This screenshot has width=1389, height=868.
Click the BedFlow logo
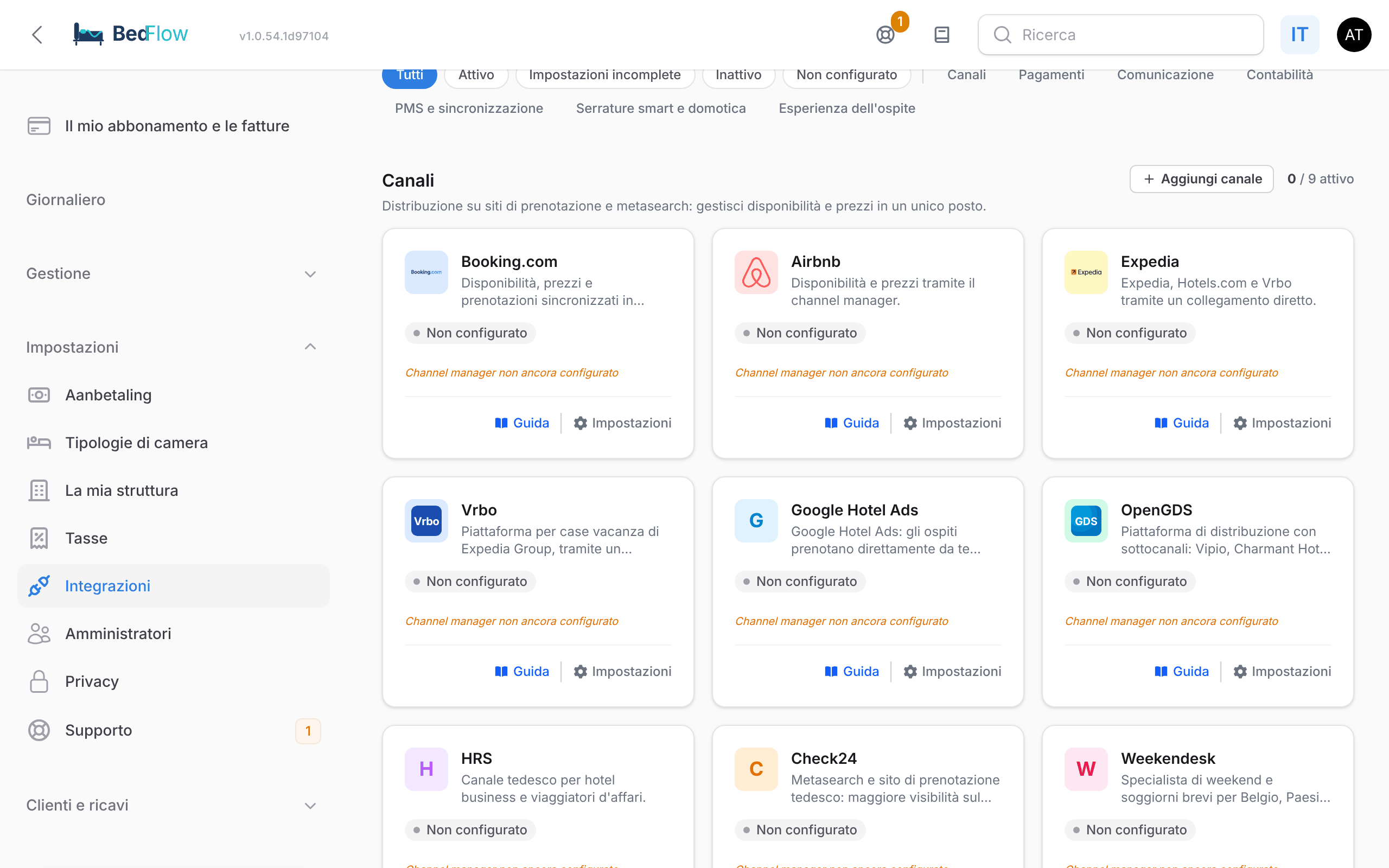[x=131, y=34]
